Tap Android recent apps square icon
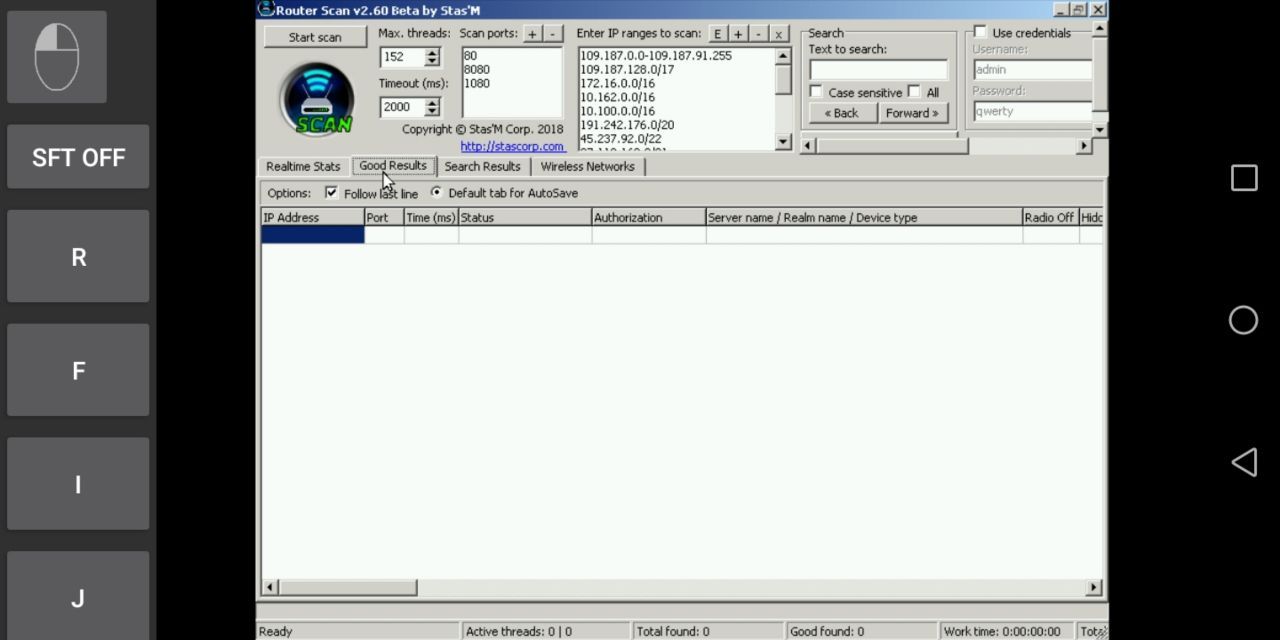The image size is (1280, 640). pos(1244,178)
